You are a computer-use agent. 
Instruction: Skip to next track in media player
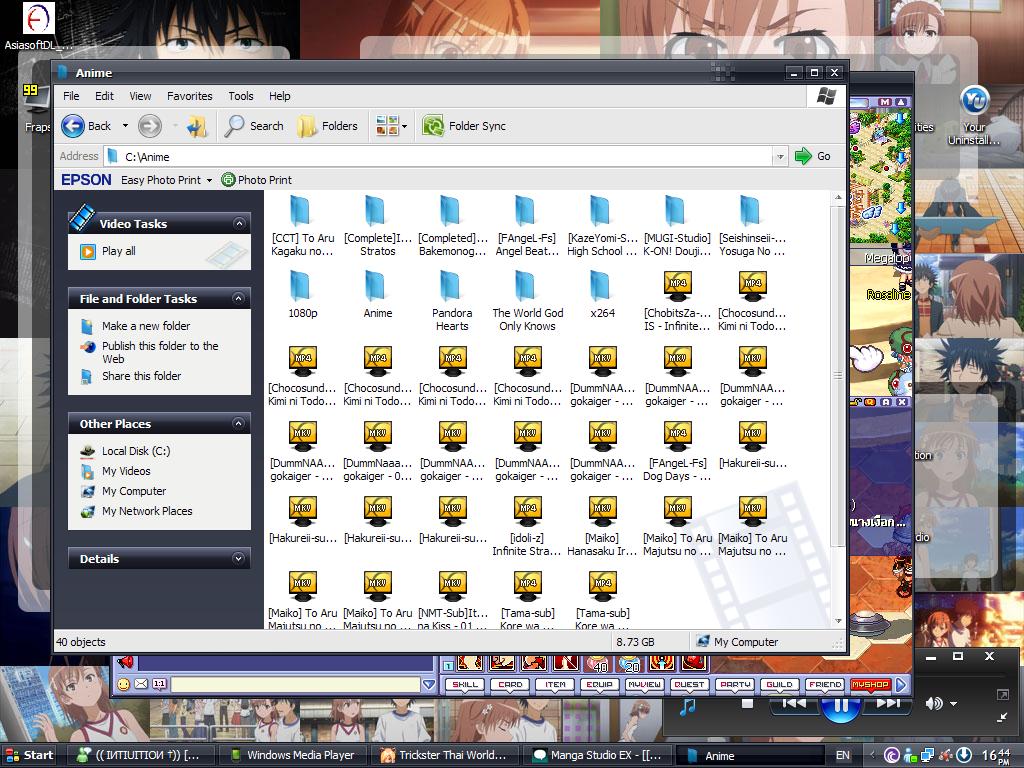(888, 703)
